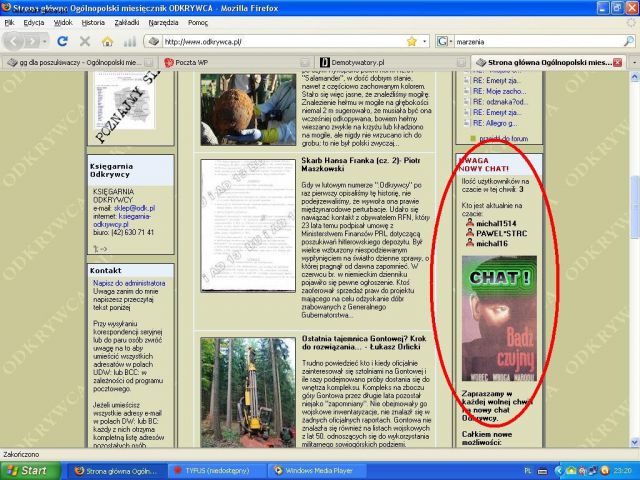Open RE: Moje zacho... forum post
The width and height of the screenshot is (640, 480).
pyautogui.click(x=499, y=91)
